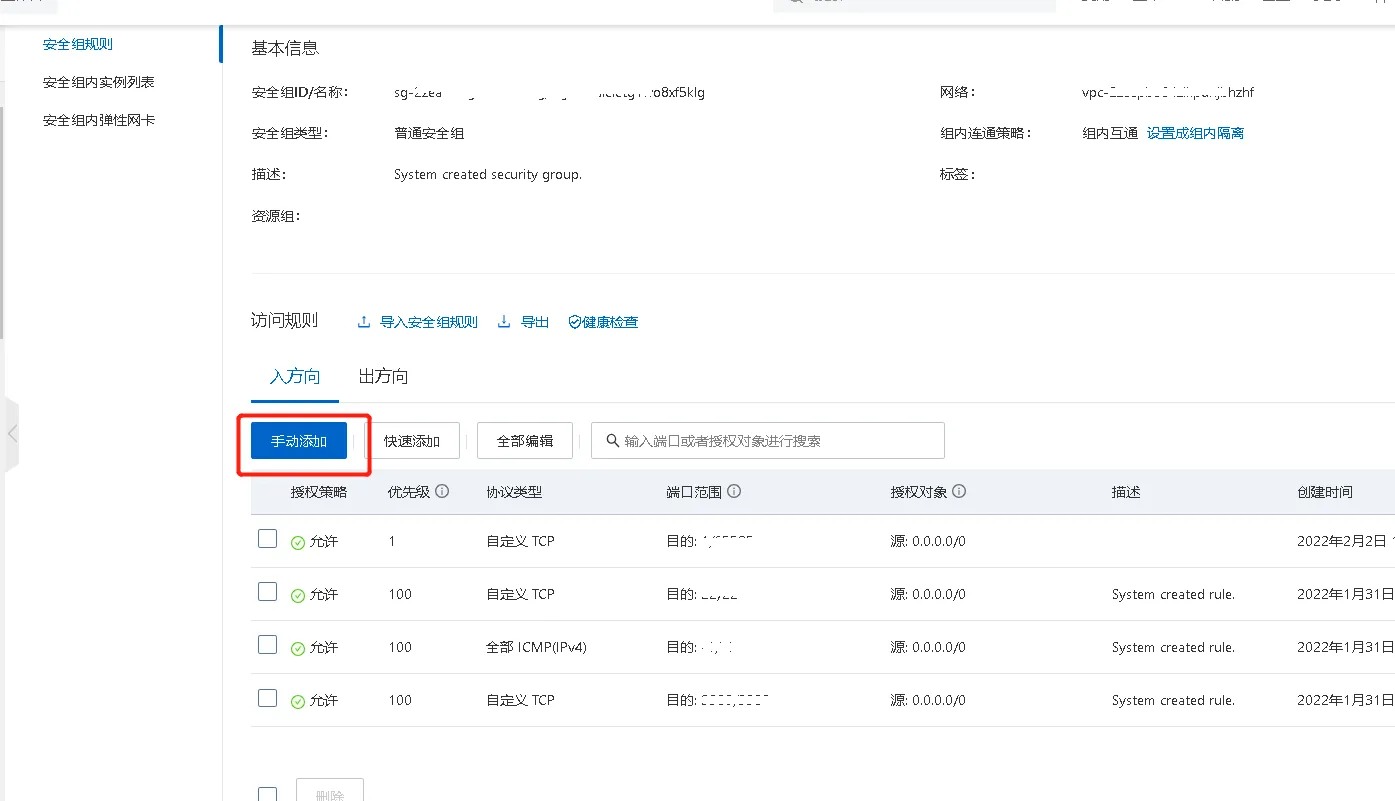1395x801 pixels.
Task: Click the 导出 link text
Action: click(535, 322)
